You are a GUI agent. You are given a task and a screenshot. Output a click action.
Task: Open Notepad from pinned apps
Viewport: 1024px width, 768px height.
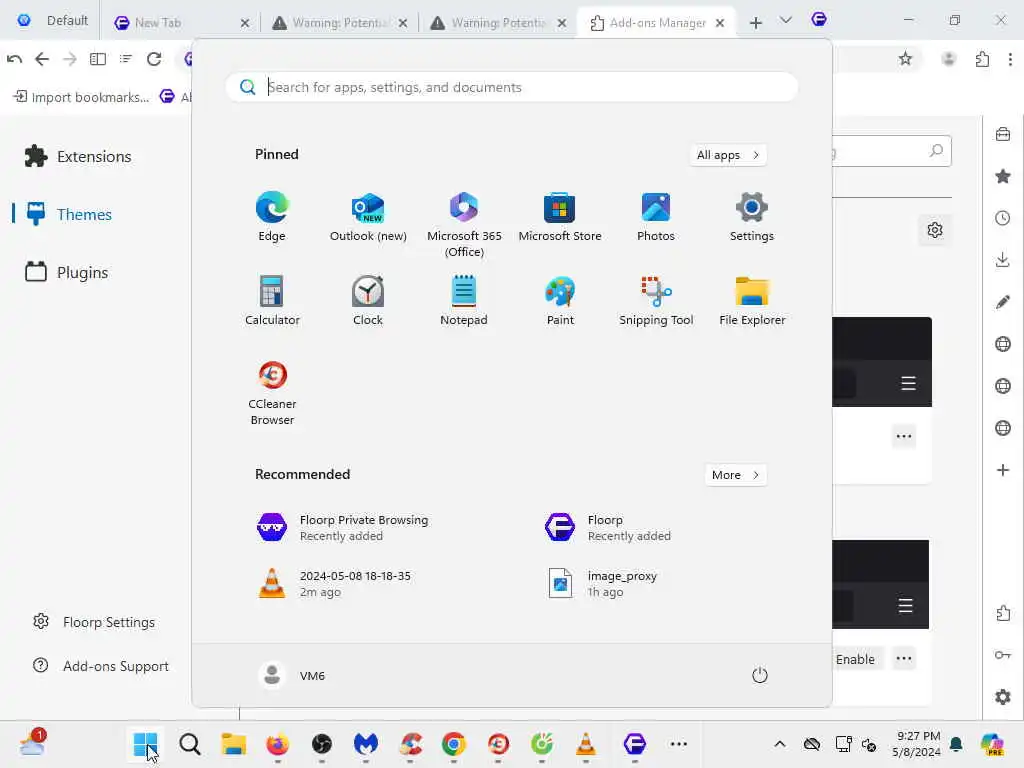464,300
